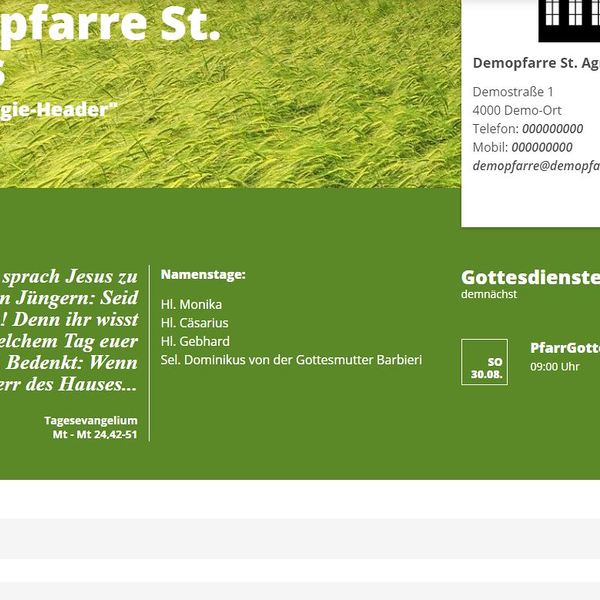The width and height of the screenshot is (600, 600).
Task: Click the parish building logo icon
Action: [x=570, y=18]
